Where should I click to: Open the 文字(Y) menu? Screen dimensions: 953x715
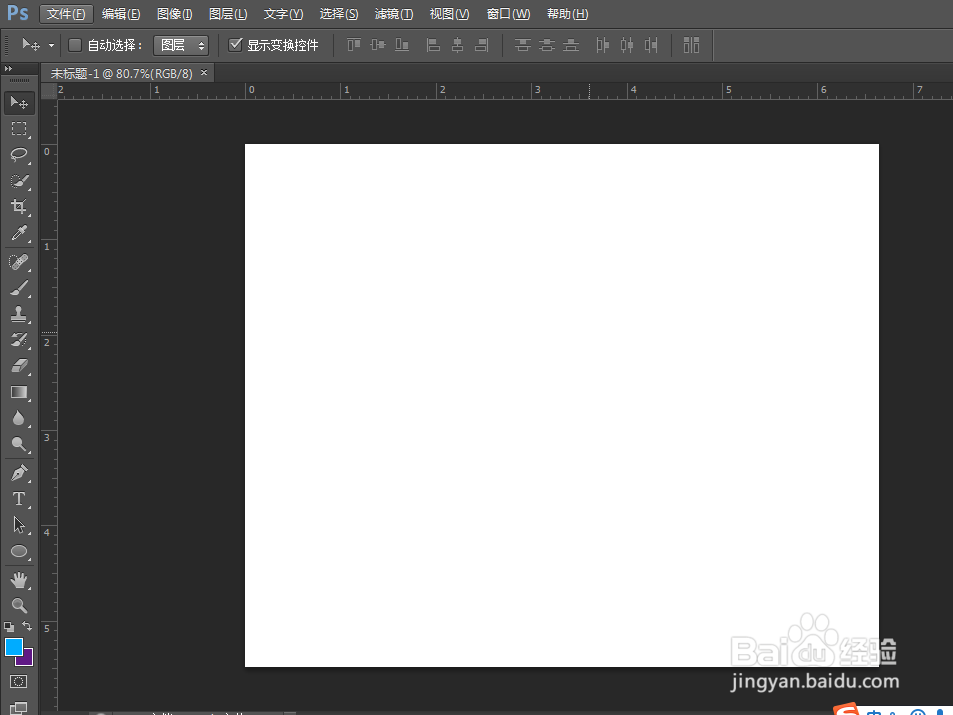pyautogui.click(x=283, y=14)
